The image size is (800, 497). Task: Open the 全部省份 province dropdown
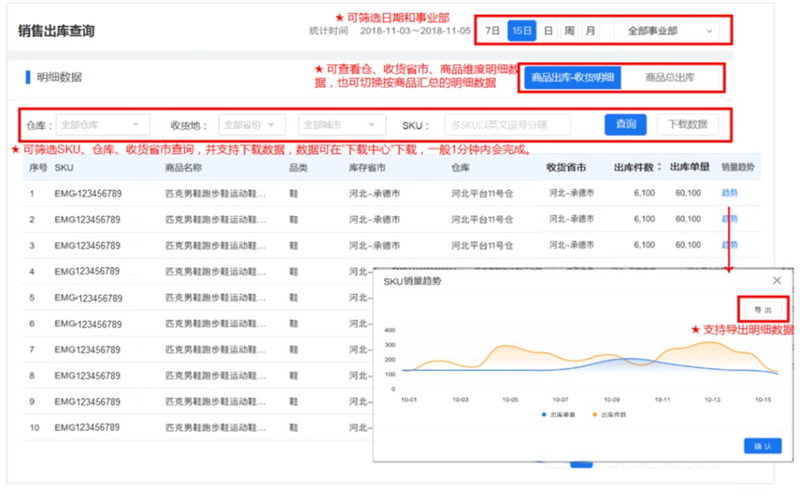click(x=254, y=125)
